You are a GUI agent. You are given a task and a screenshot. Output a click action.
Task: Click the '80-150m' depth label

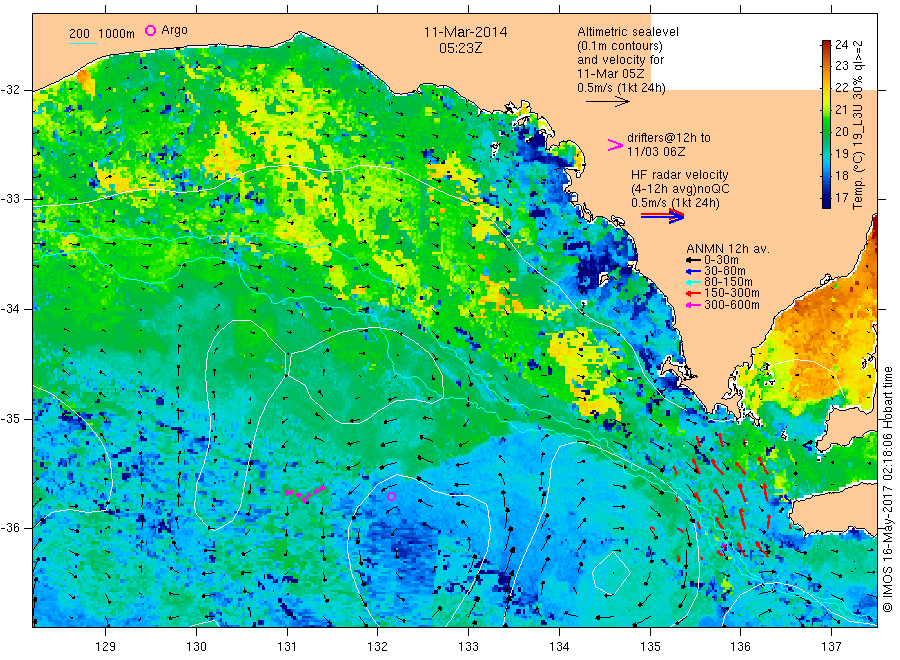click(728, 282)
